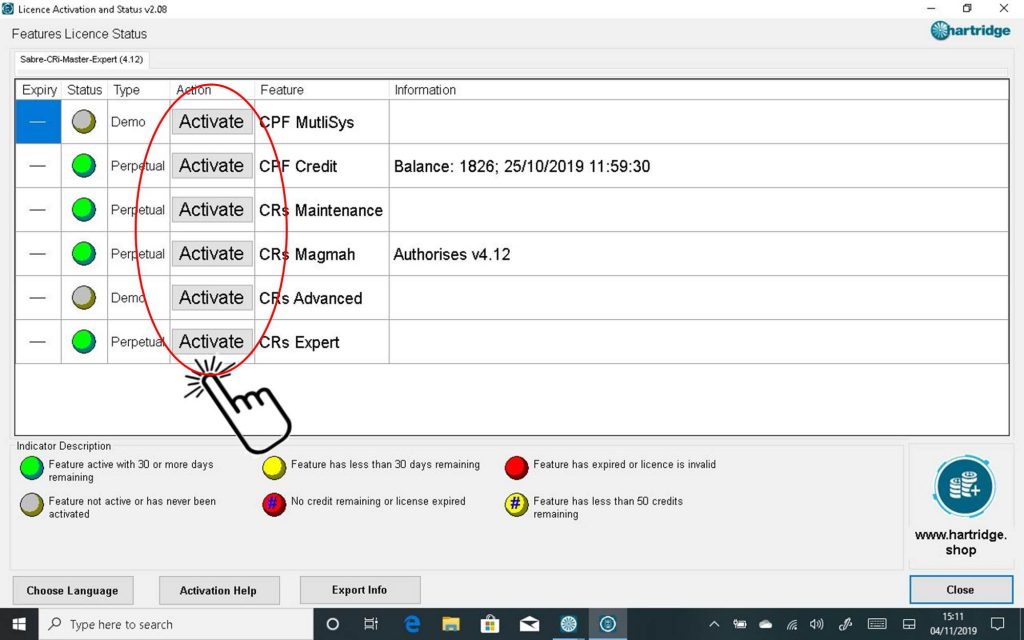
Task: Click the green status indicator for CPF Credit
Action: pos(84,166)
